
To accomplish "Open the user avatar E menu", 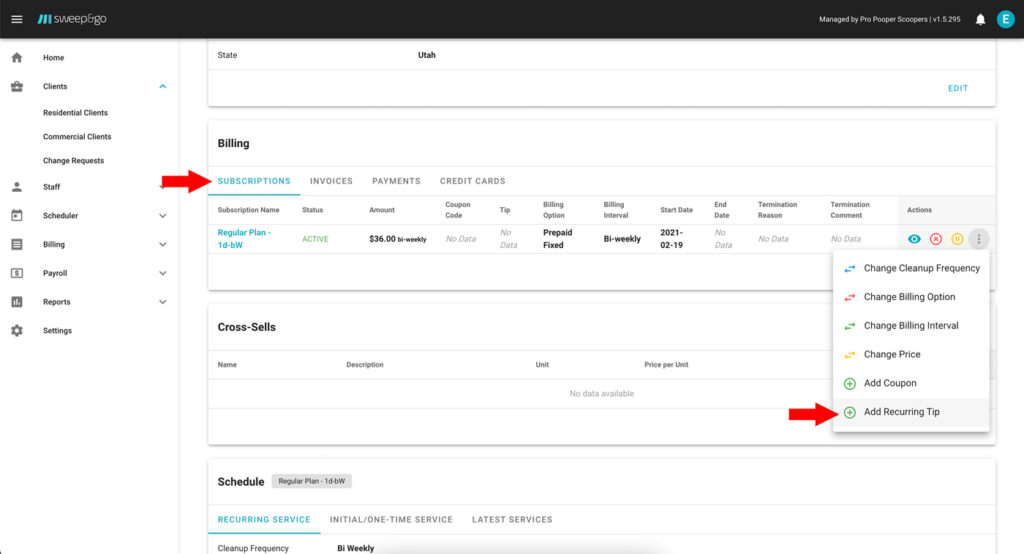I will coord(1005,19).
